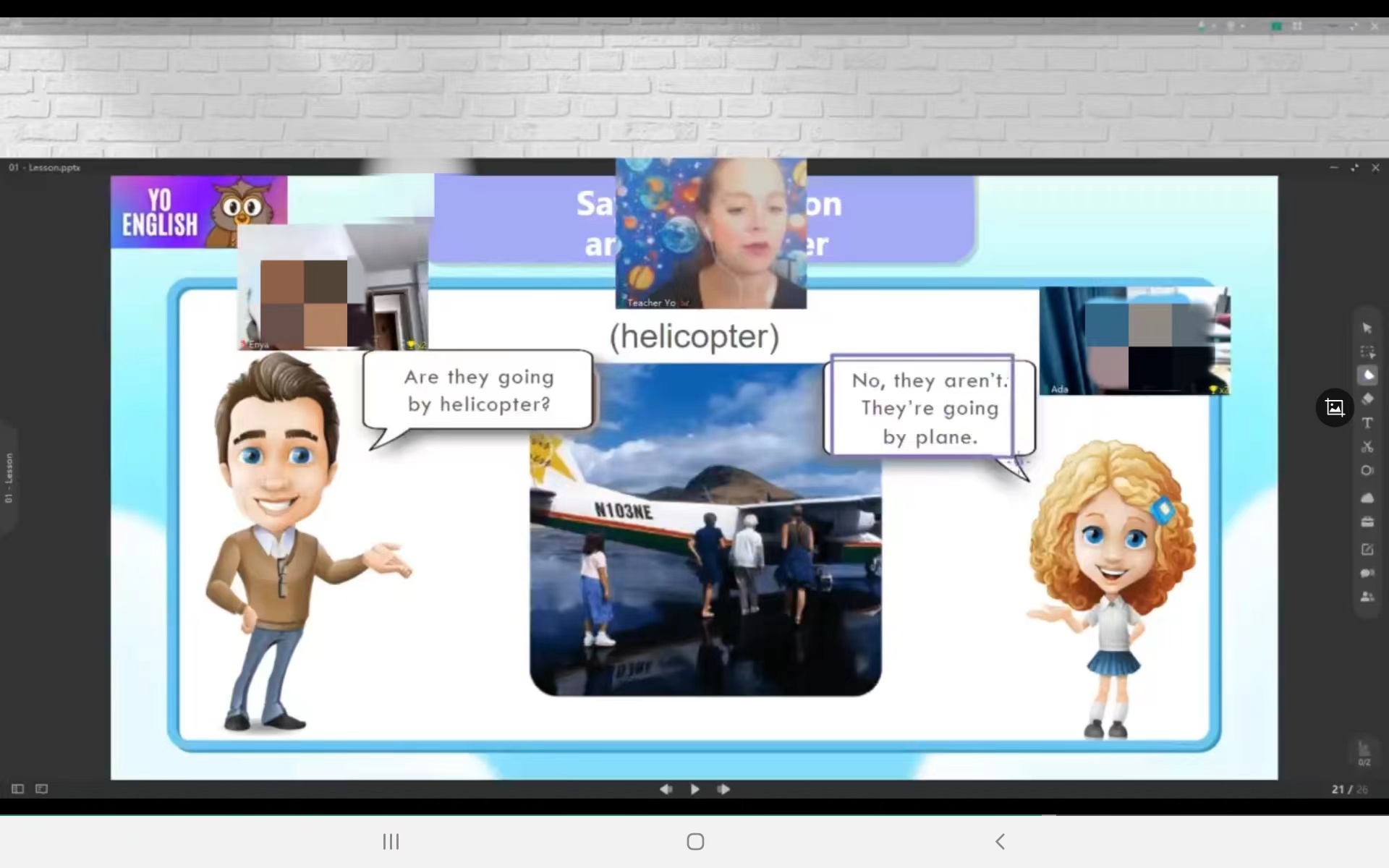The image size is (1389, 868).
Task: Pick the eraser tool
Action: click(x=1367, y=399)
